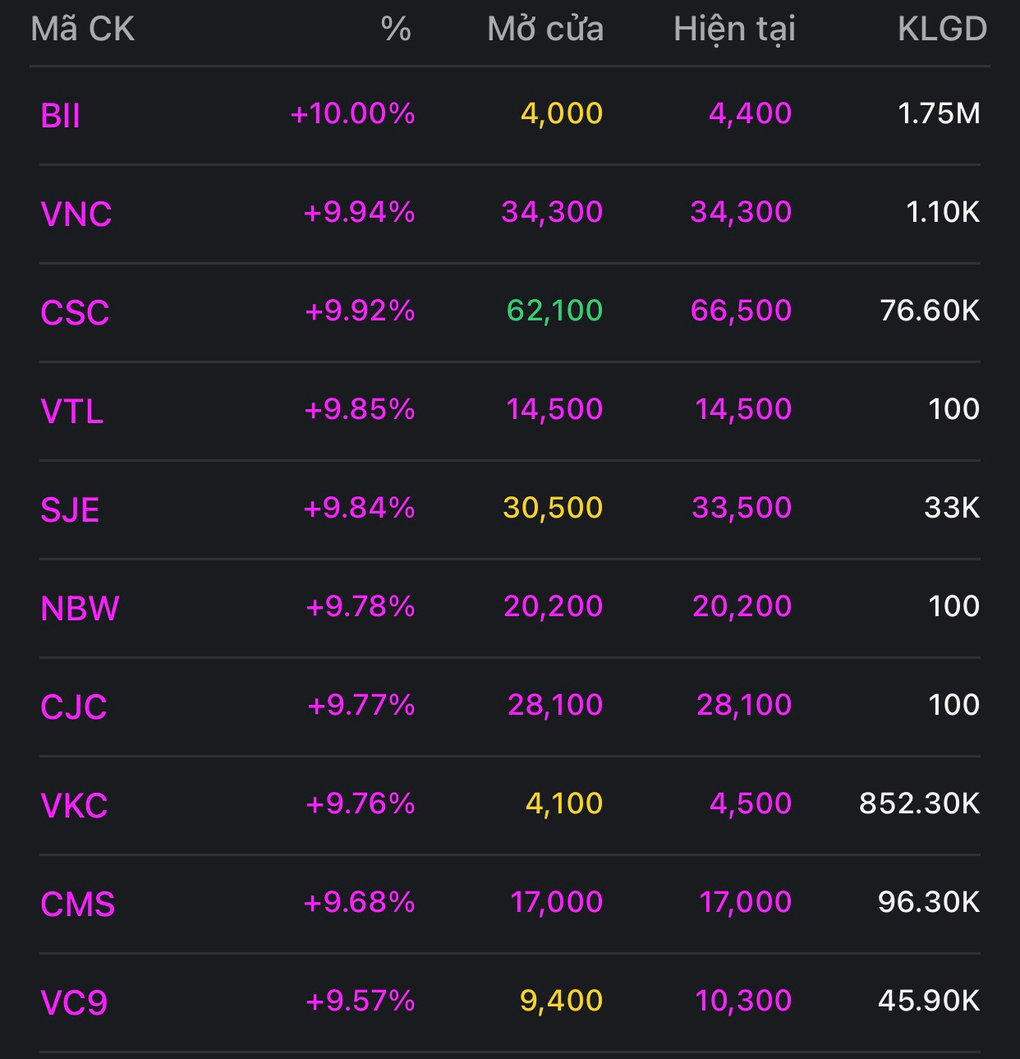Click VKC's volume 852.30K

tap(919, 803)
